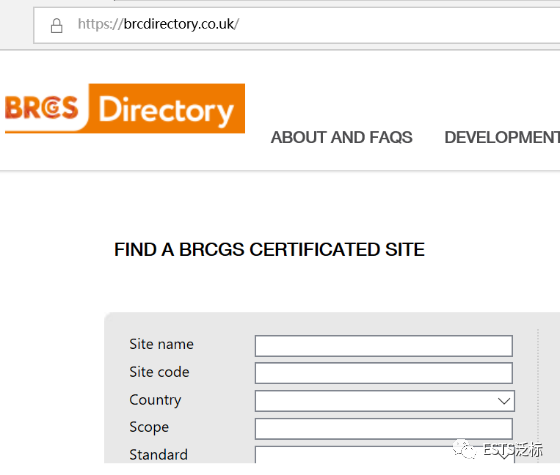
Task: Click the padlock security icon in address bar
Action: pos(56,26)
